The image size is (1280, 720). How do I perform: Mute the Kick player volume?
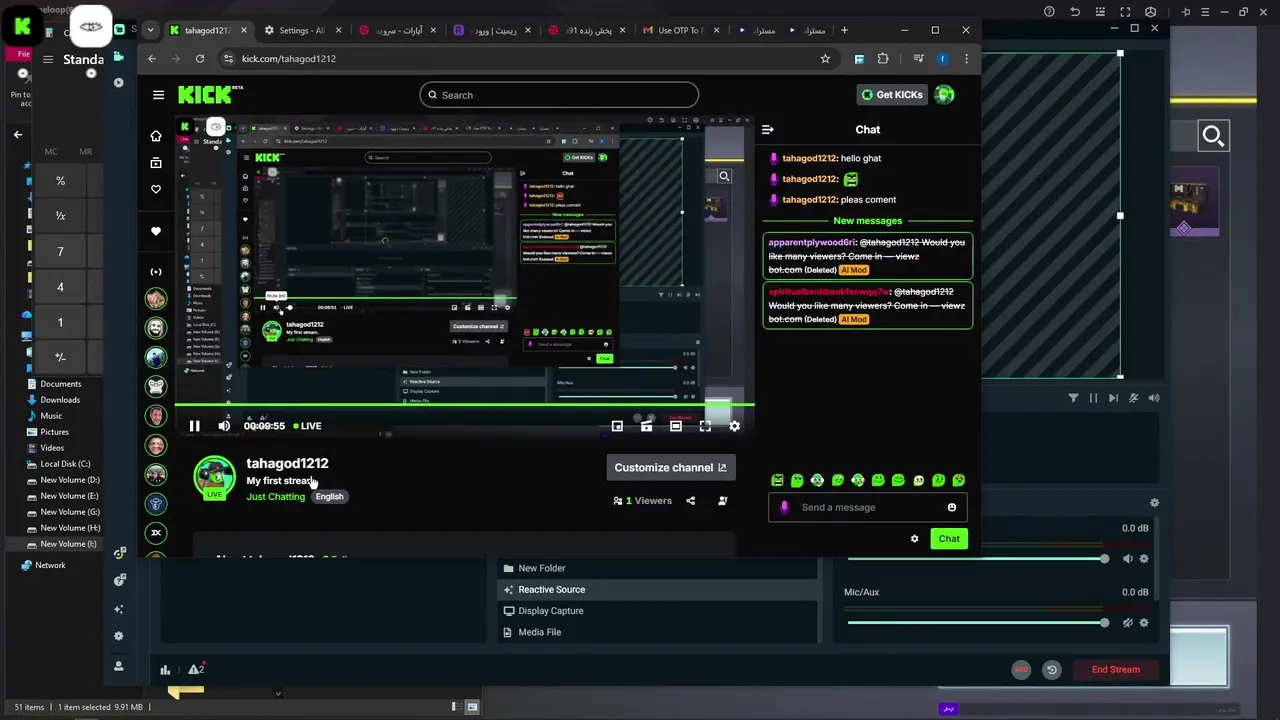224,426
